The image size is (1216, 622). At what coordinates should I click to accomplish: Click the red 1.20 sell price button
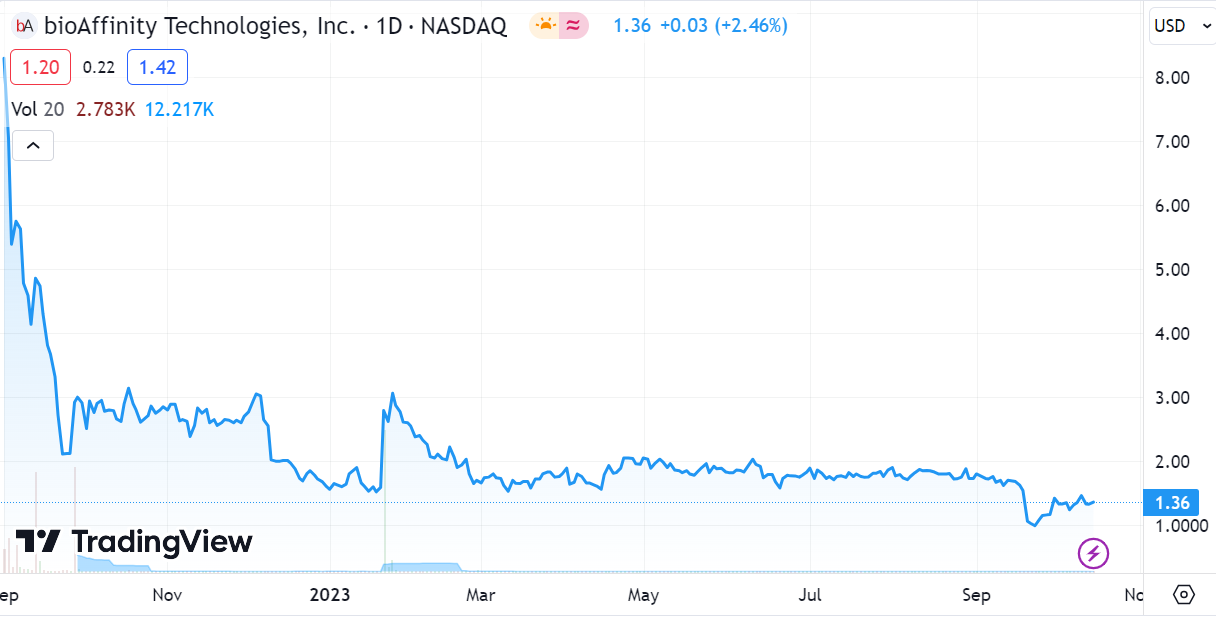coord(41,68)
